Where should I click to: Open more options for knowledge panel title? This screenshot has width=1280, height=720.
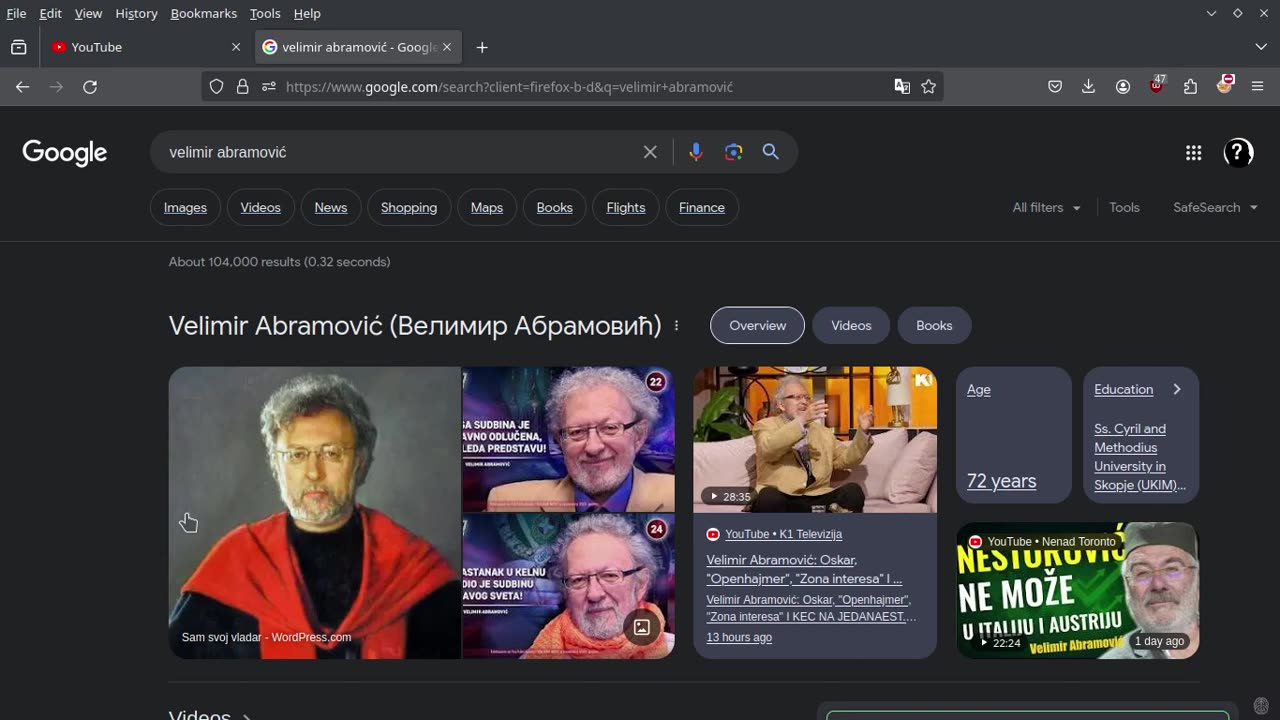click(677, 326)
